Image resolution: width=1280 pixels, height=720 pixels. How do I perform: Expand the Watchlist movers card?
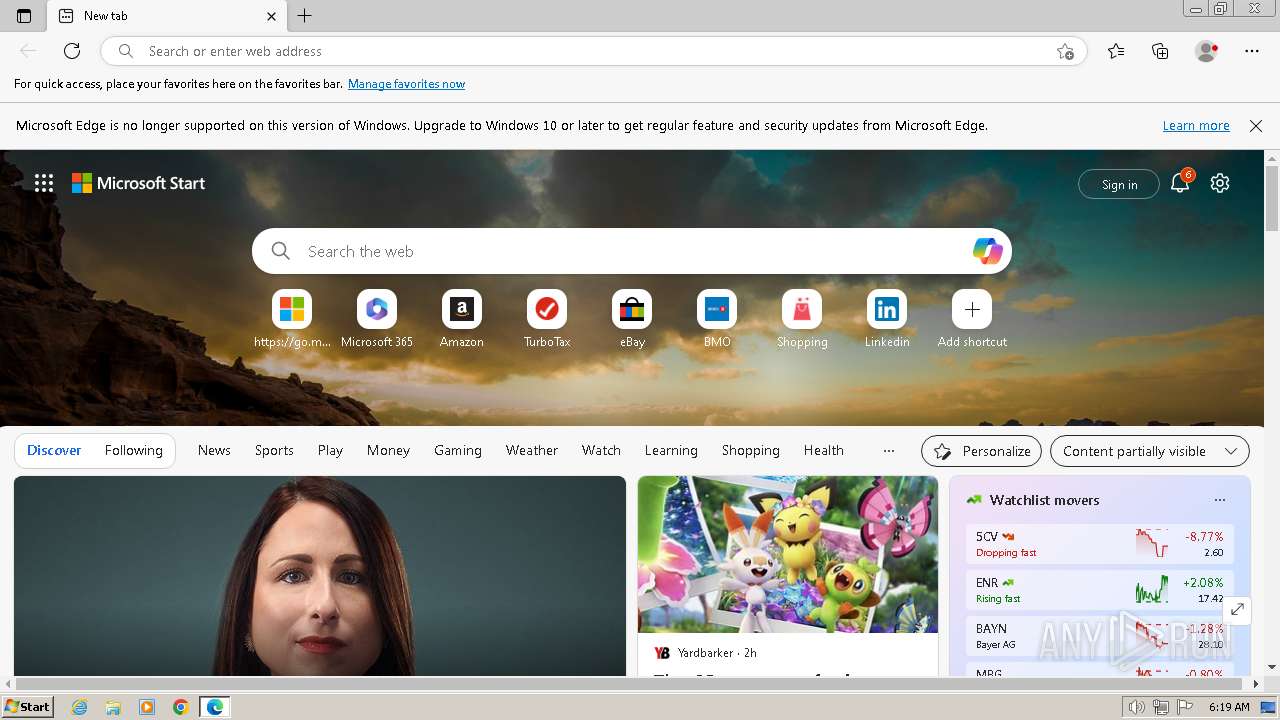1237,609
